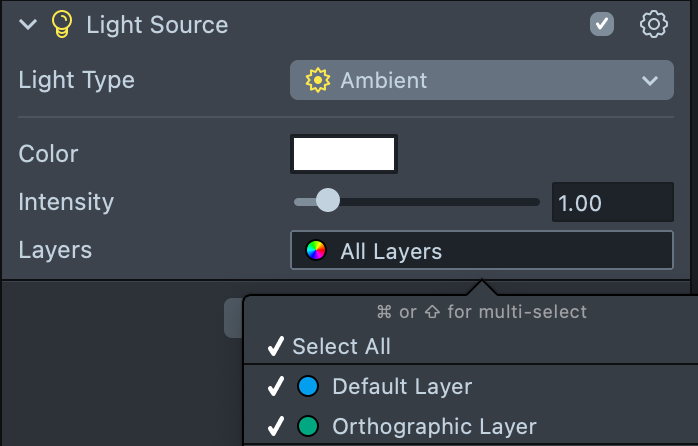Image resolution: width=698 pixels, height=446 pixels.
Task: Click the rainbow All Layers icon
Action: click(316, 251)
